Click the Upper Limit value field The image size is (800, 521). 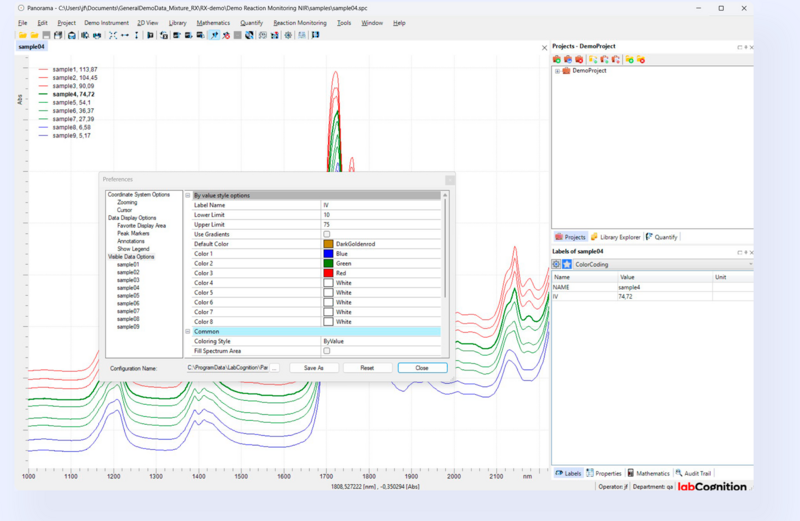pyautogui.click(x=381, y=225)
